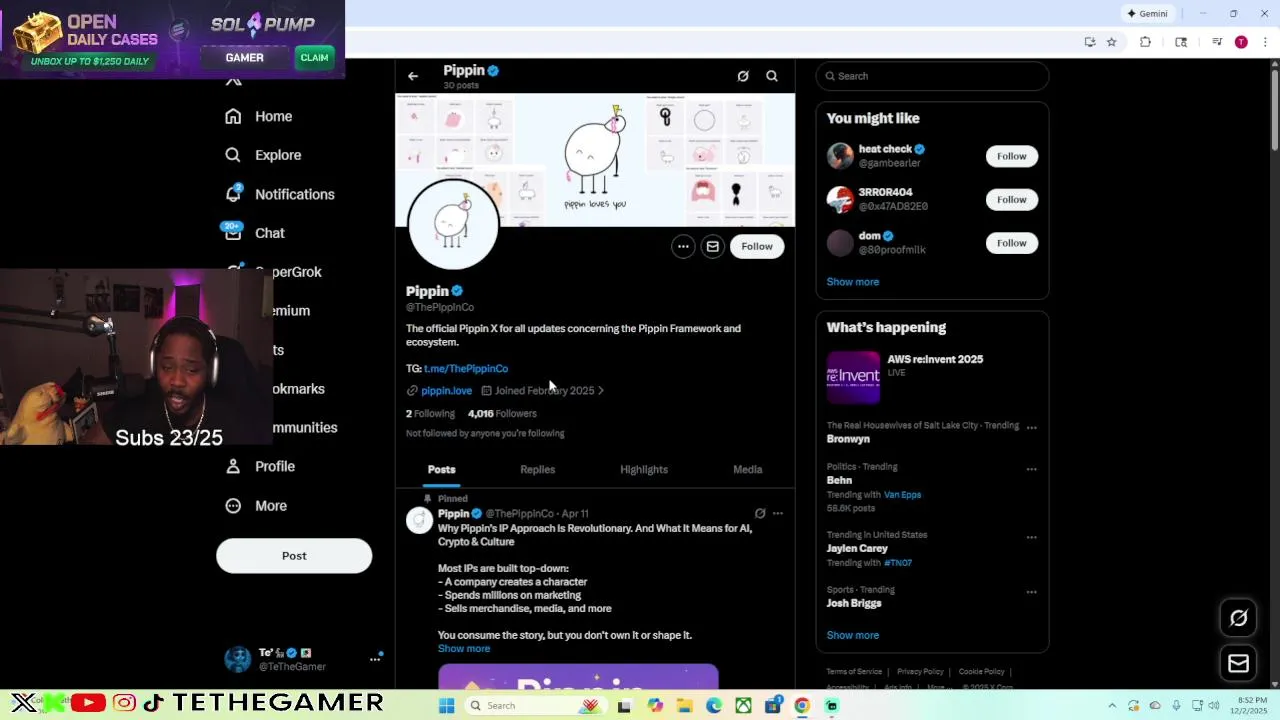Follow heat check account
Screen dimensions: 1280x720
pyautogui.click(x=1011, y=156)
